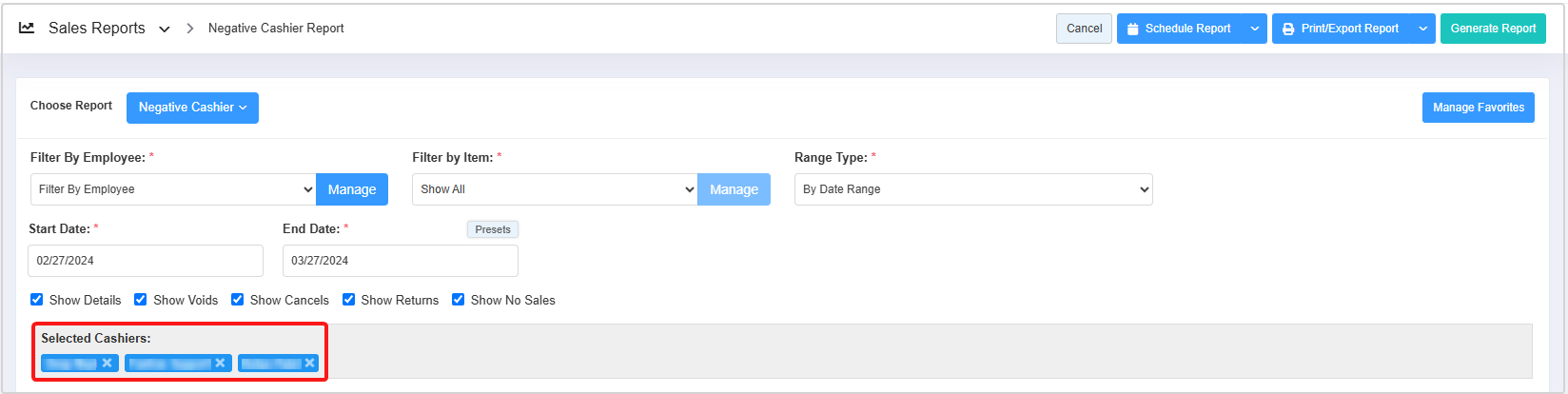The height and width of the screenshot is (394, 1568).
Task: Toggle the Show Details checkbox
Action: (37, 299)
